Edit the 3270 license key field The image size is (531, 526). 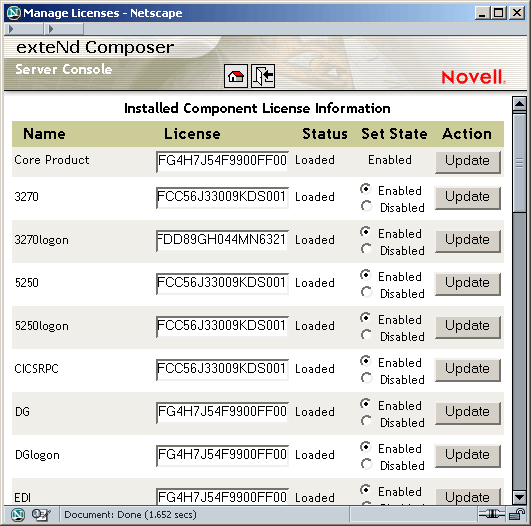coord(222,198)
